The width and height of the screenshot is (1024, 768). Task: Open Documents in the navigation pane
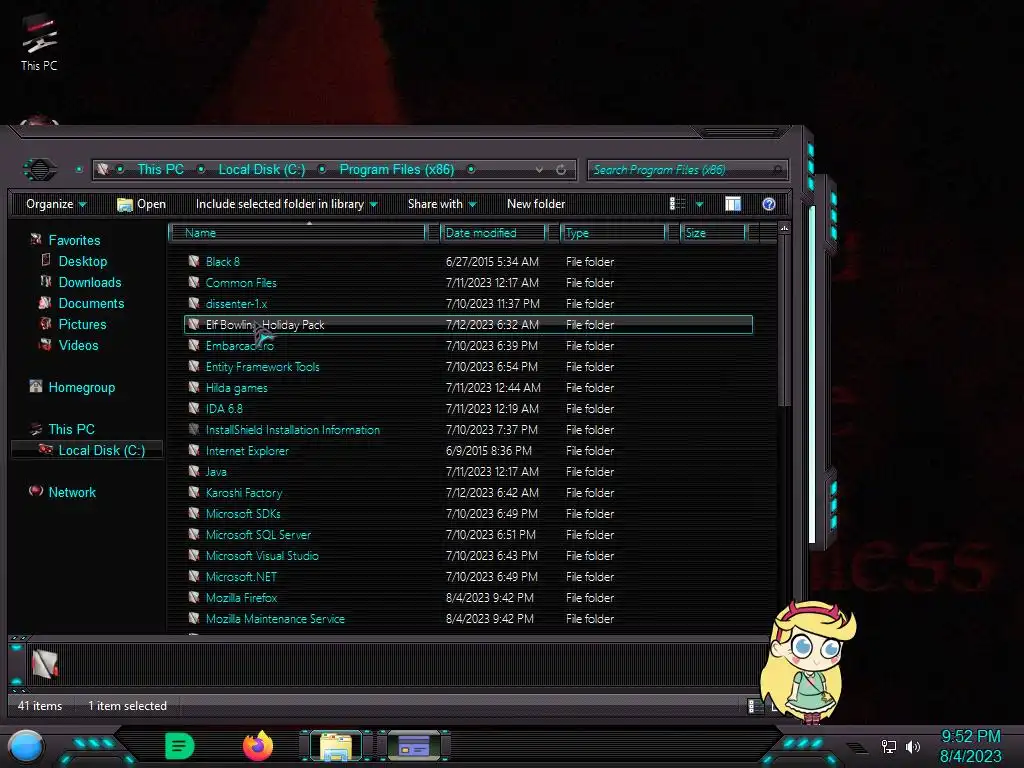pos(91,303)
